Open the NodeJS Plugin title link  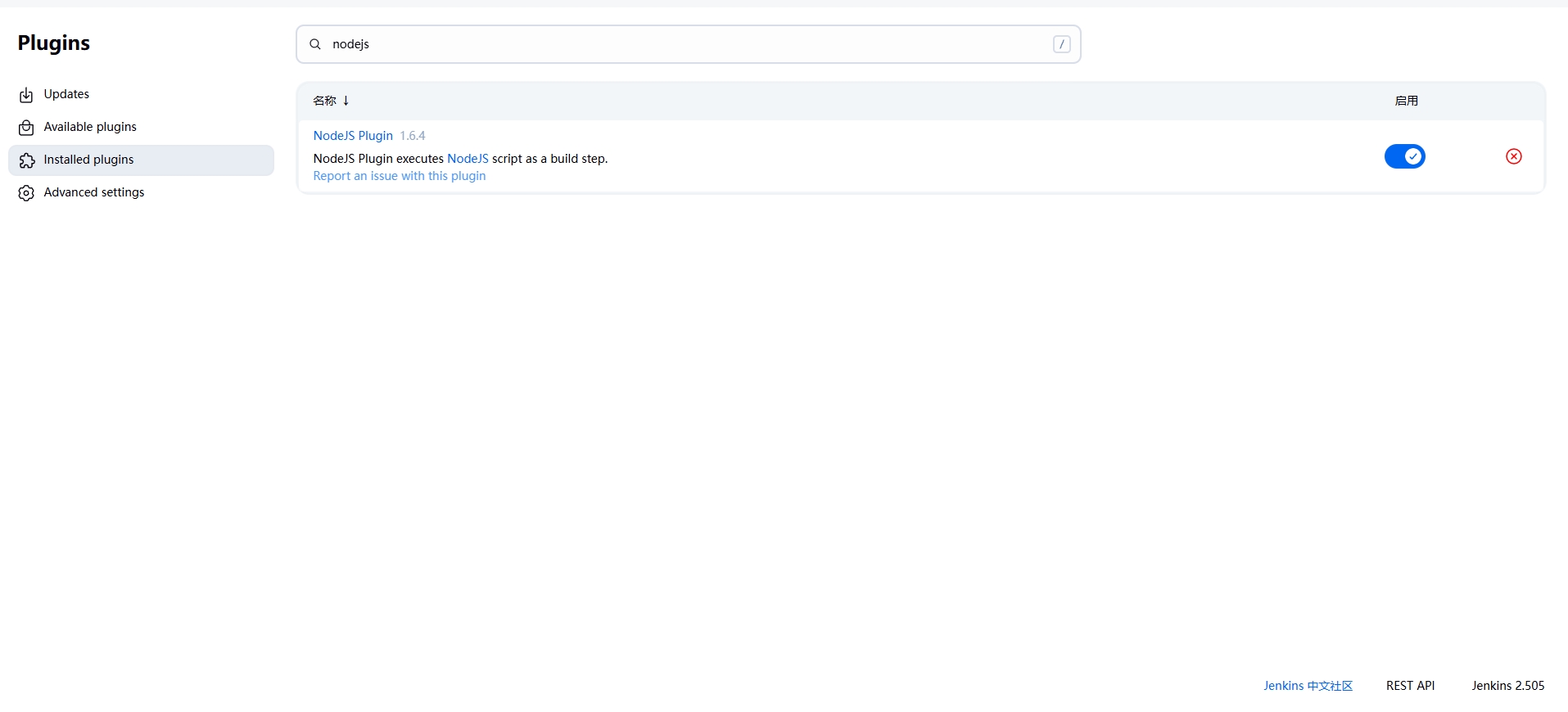coord(353,136)
